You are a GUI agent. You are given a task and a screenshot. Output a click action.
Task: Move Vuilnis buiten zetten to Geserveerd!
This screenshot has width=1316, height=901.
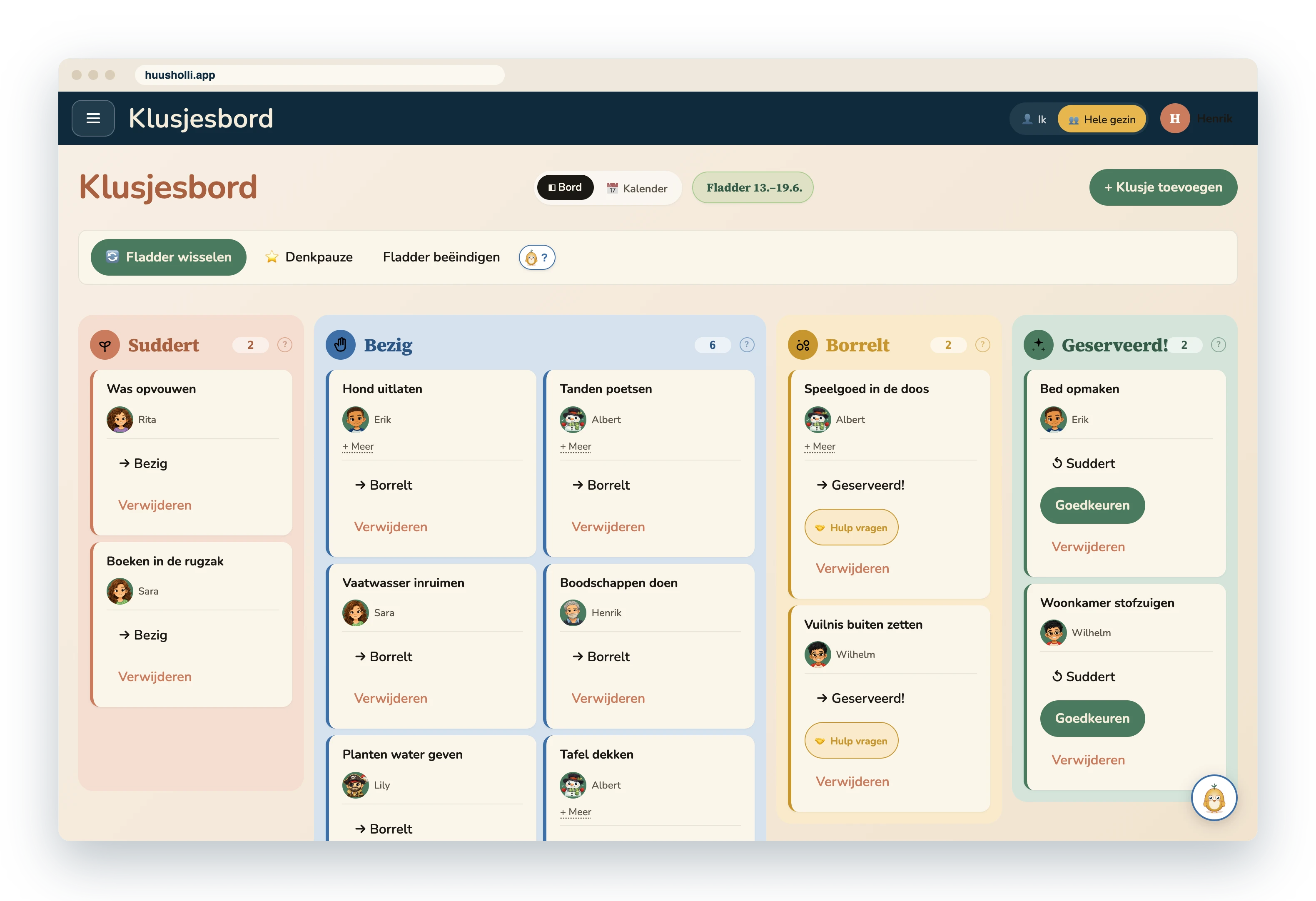(x=860, y=698)
